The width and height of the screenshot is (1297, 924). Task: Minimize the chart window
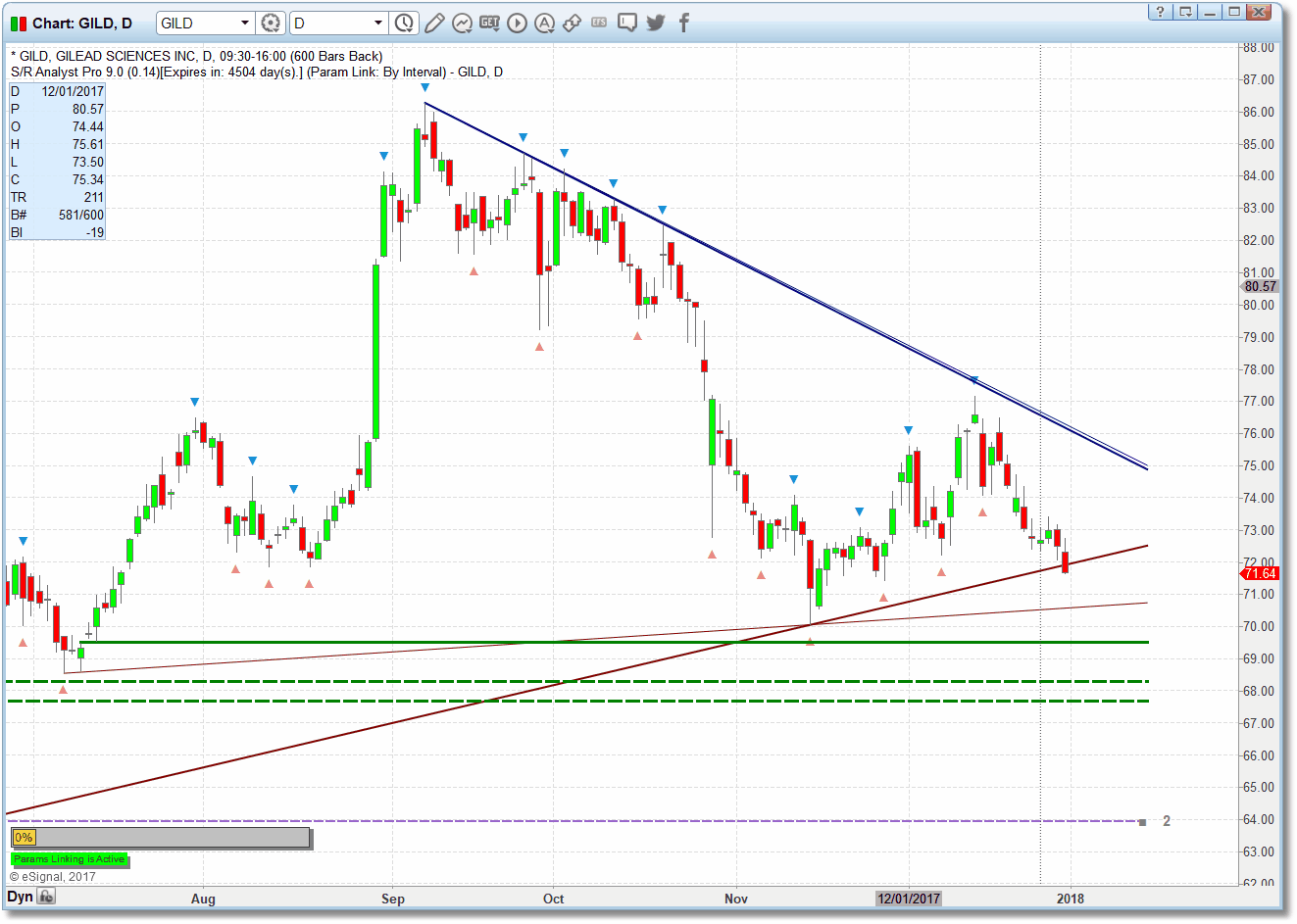[x=1210, y=12]
